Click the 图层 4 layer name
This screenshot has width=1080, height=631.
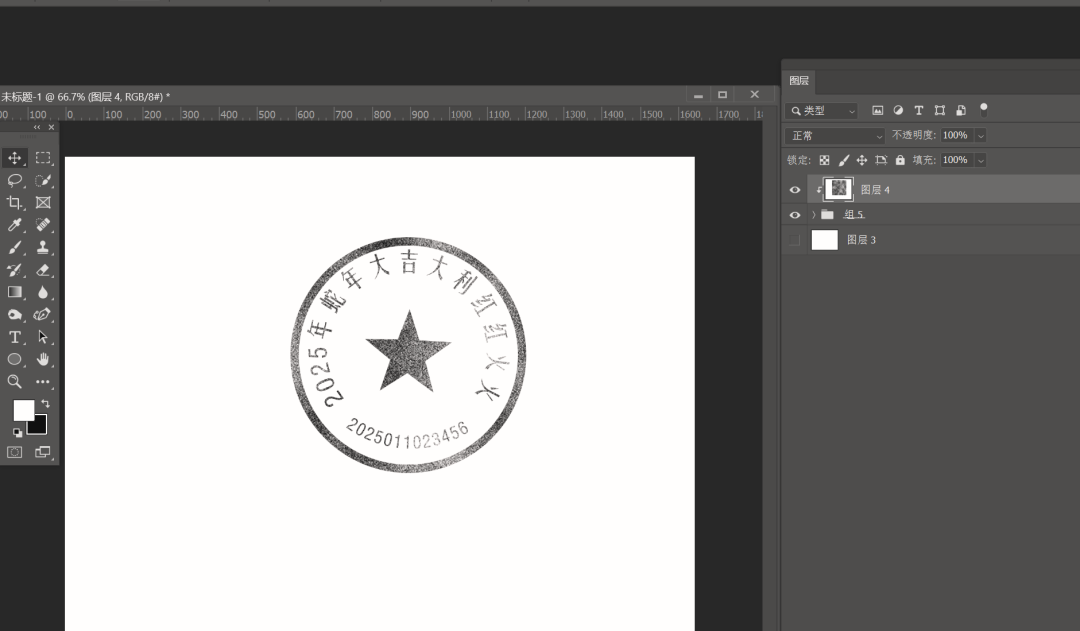[875, 189]
